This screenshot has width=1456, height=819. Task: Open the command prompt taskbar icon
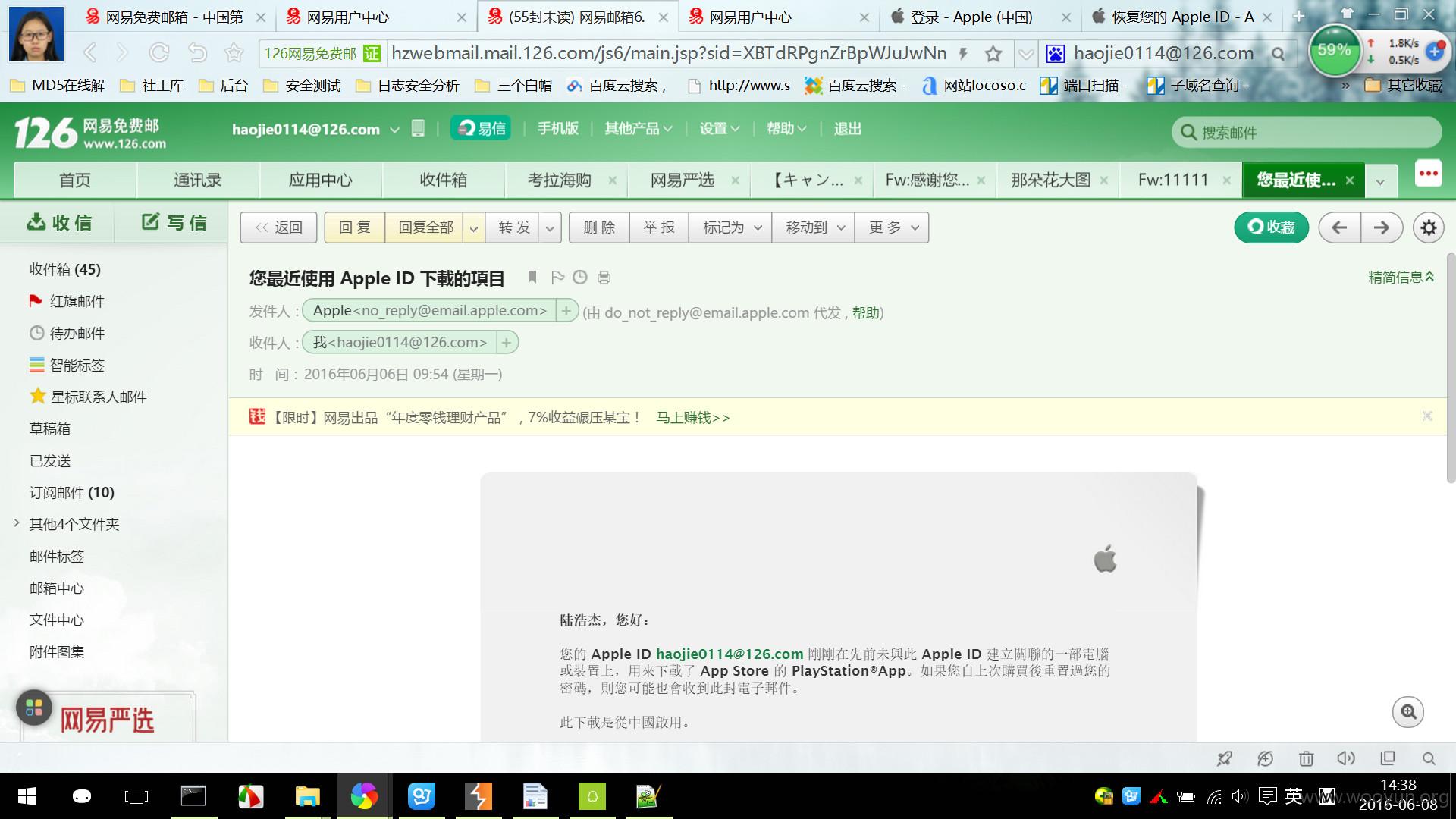193,796
